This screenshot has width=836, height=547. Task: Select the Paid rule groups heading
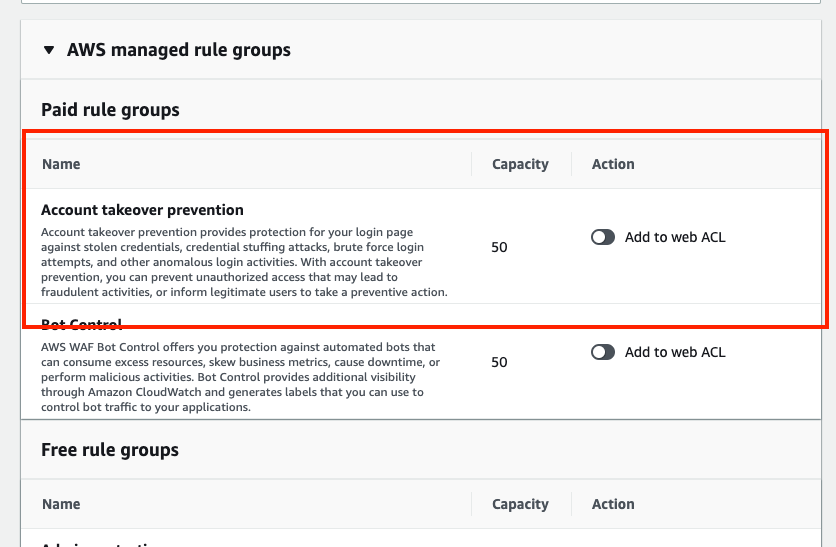pyautogui.click(x=110, y=110)
